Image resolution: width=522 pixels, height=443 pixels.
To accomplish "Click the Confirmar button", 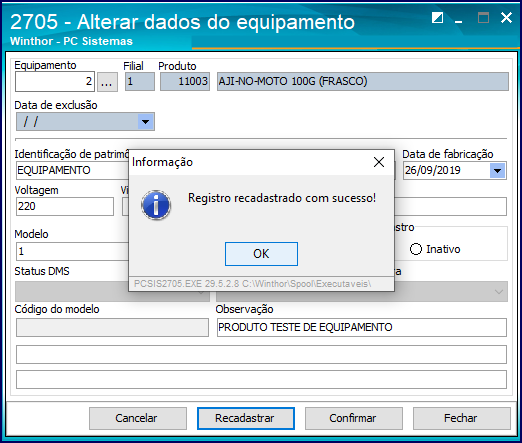I will 354,418.
